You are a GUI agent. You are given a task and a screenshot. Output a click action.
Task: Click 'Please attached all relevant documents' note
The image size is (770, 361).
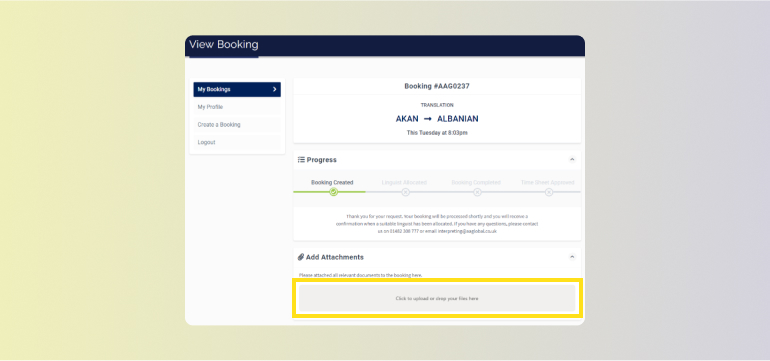tap(360, 275)
